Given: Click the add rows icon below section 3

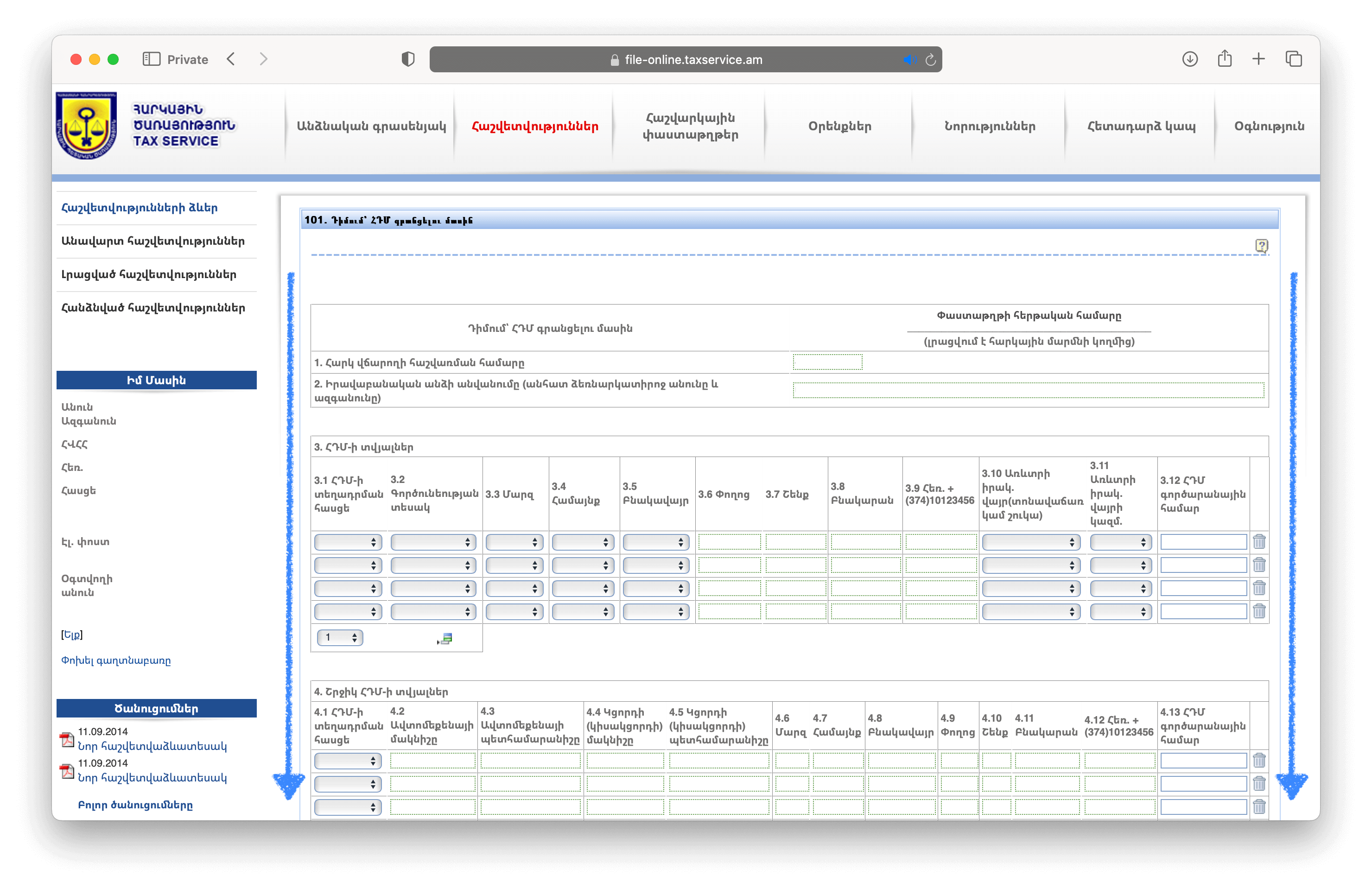Looking at the screenshot, I should click(x=445, y=638).
